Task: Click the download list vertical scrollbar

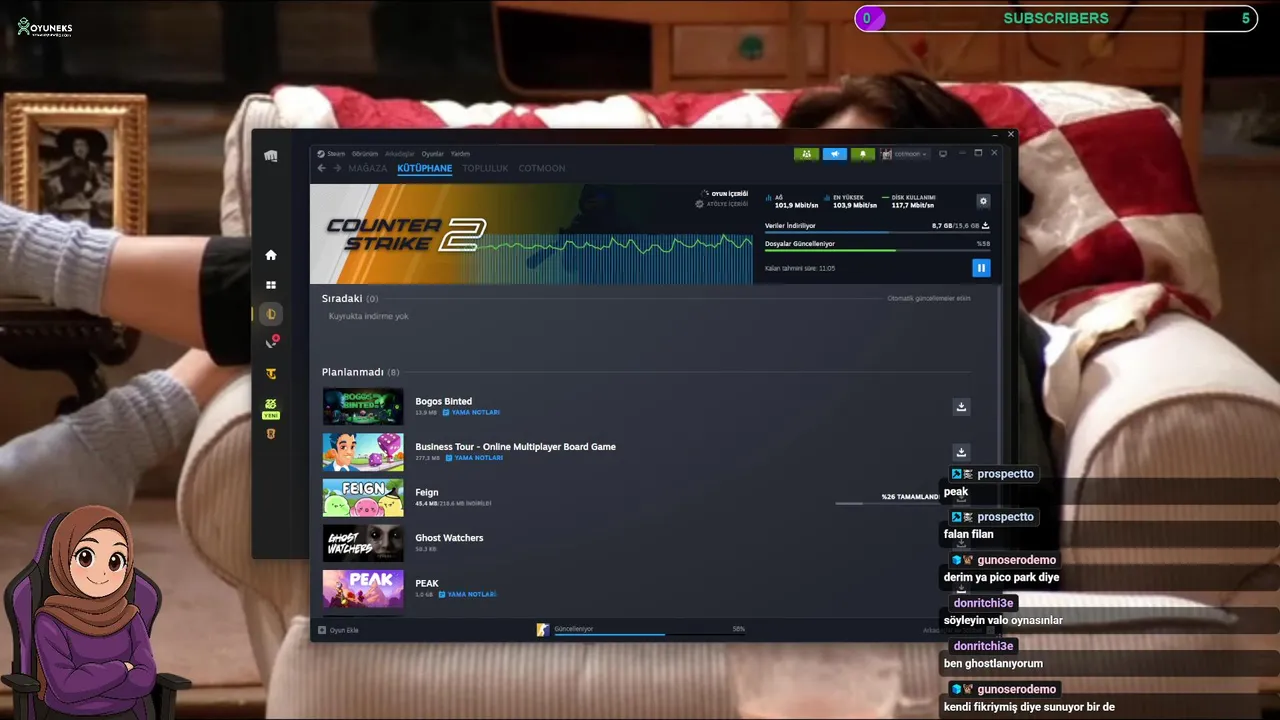Action: [x=1001, y=400]
